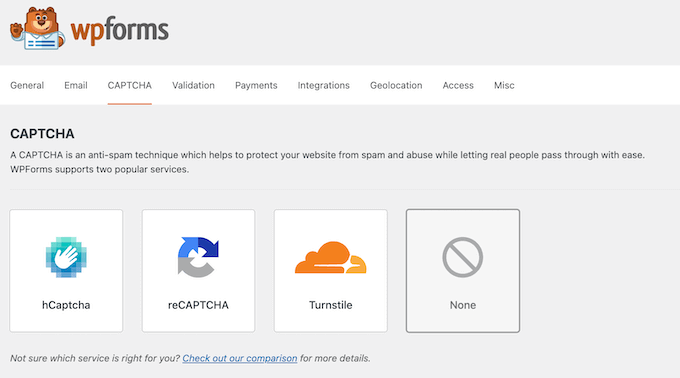Click the Turnstile cloud icon
Viewport: 680px width, 378px height.
point(330,257)
